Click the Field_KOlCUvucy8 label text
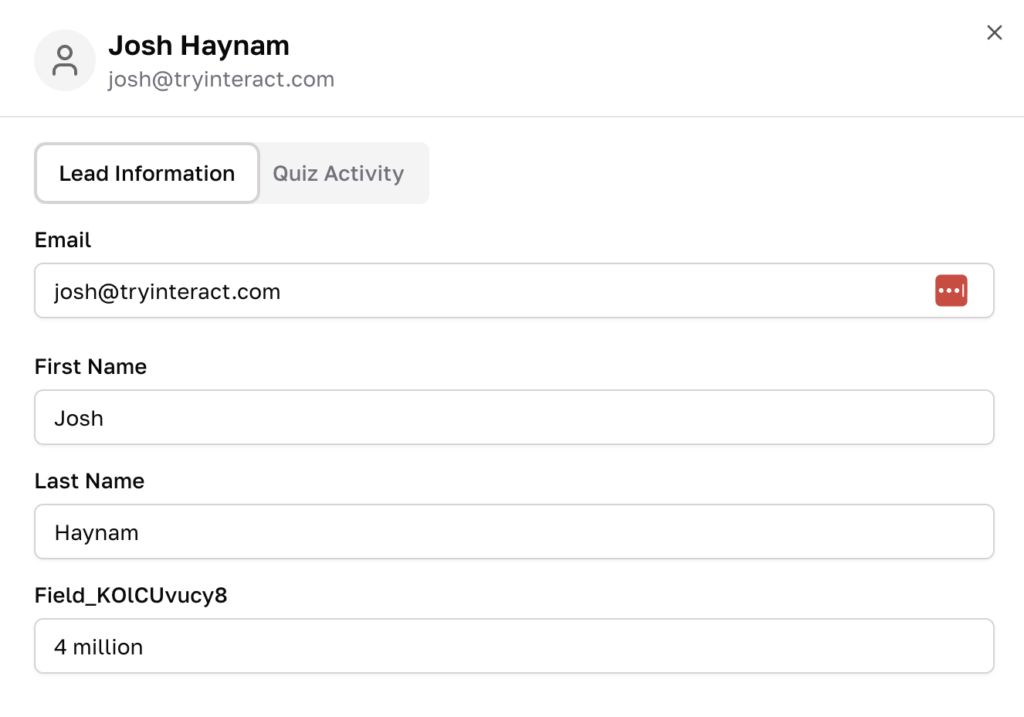The image size is (1024, 717). point(131,596)
